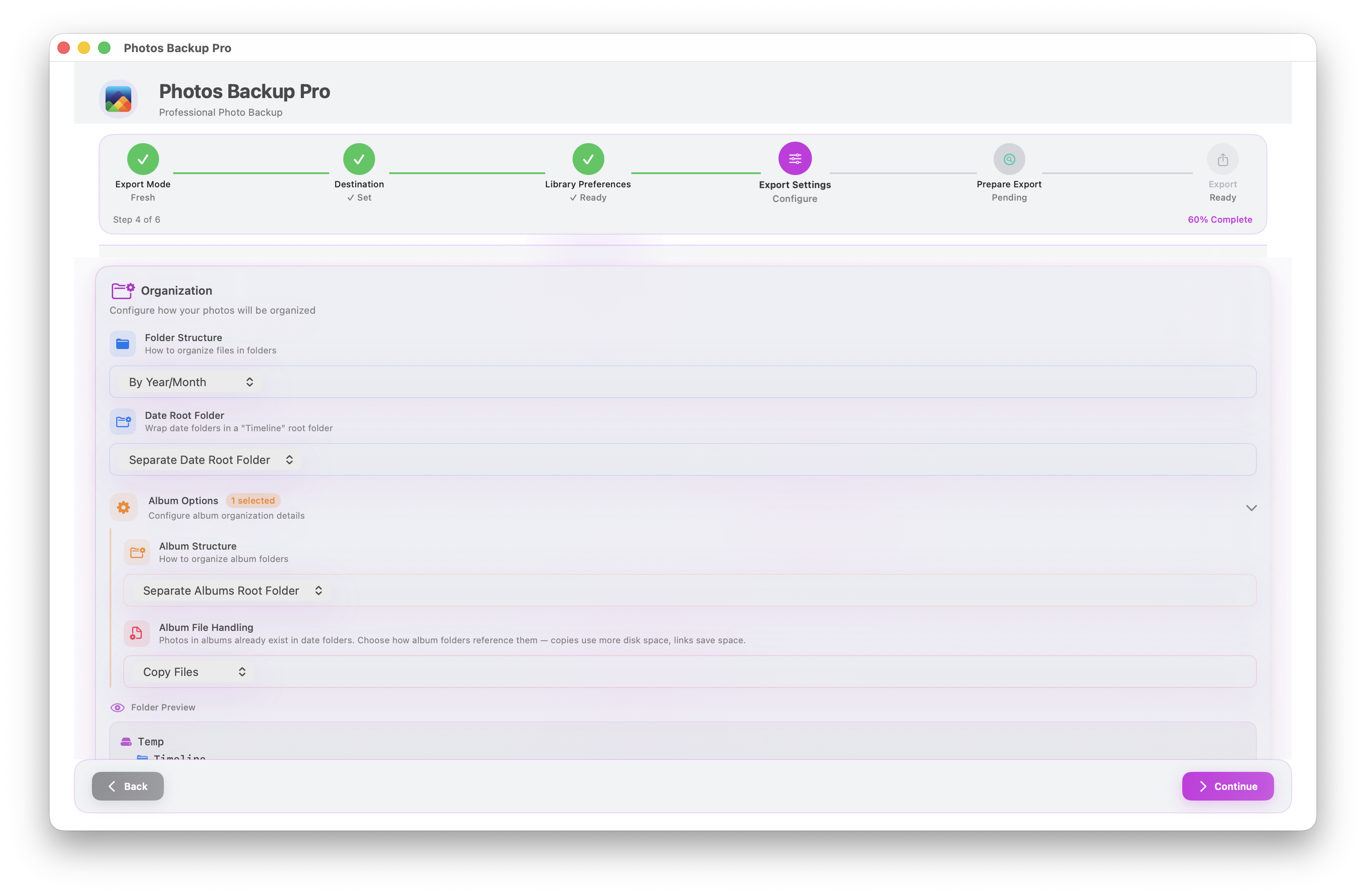1366x896 pixels.
Task: Click the Export share step icon
Action: 1222,159
